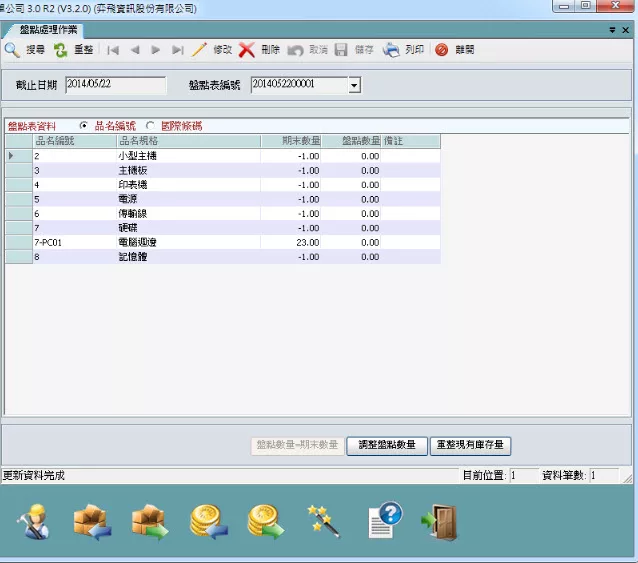
Task: Click the 修改 (Edit) pencil icon
Action: pyautogui.click(x=199, y=49)
